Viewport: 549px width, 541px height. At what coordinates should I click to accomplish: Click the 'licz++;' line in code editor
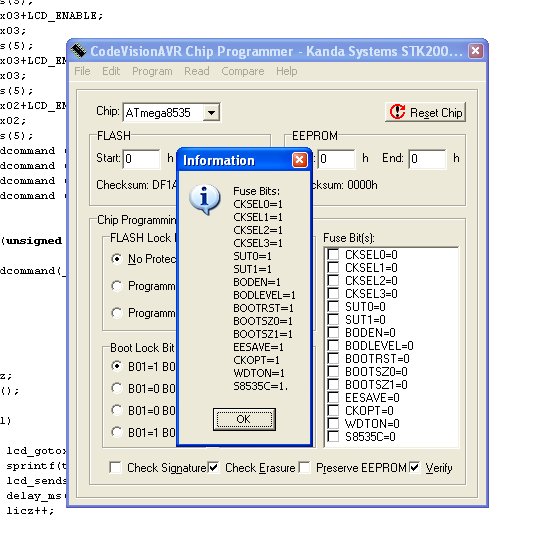(x=30, y=510)
